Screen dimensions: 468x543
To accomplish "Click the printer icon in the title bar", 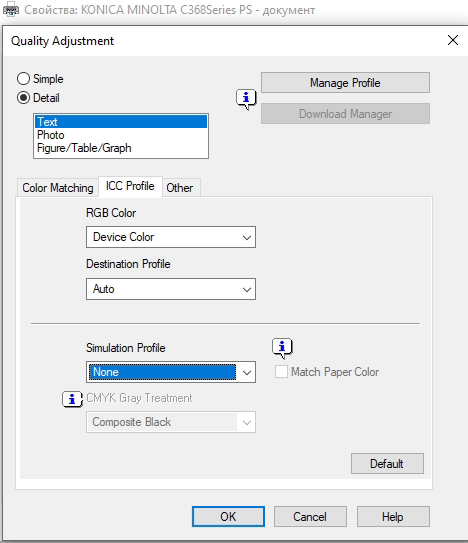I will pyautogui.click(x=11, y=9).
